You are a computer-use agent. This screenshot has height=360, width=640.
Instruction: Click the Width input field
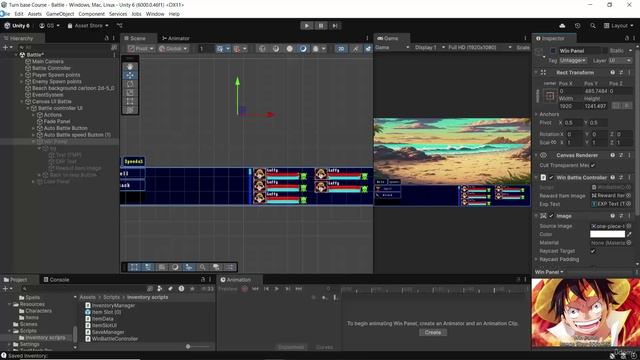pos(570,106)
